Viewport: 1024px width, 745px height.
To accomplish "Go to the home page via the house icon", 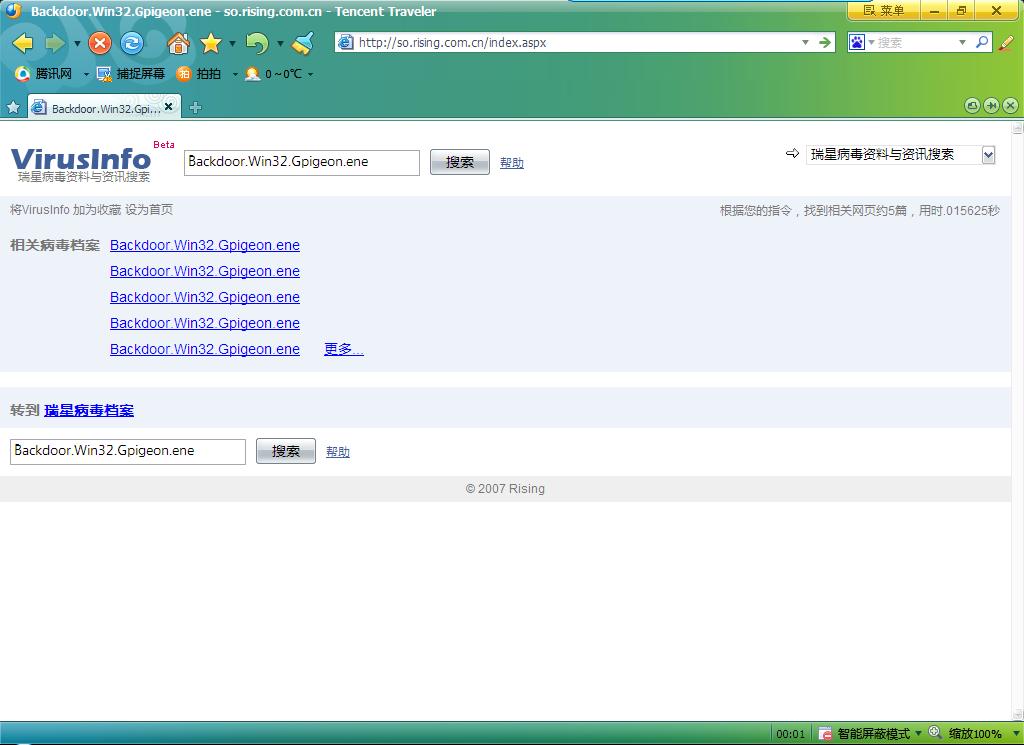I will (178, 43).
